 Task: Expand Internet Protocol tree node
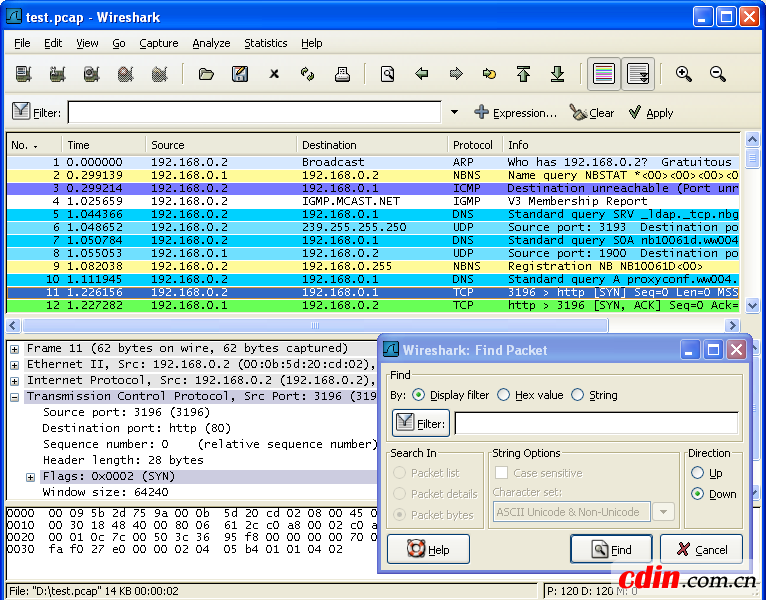pos(15,381)
